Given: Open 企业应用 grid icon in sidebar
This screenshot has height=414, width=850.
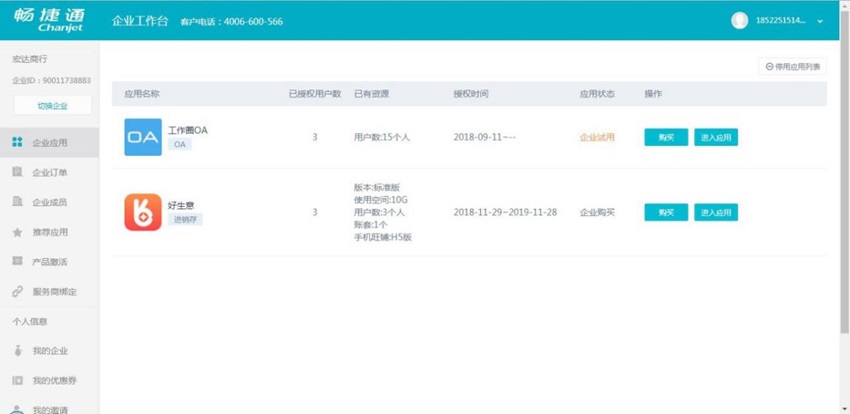Looking at the screenshot, I should [17, 143].
